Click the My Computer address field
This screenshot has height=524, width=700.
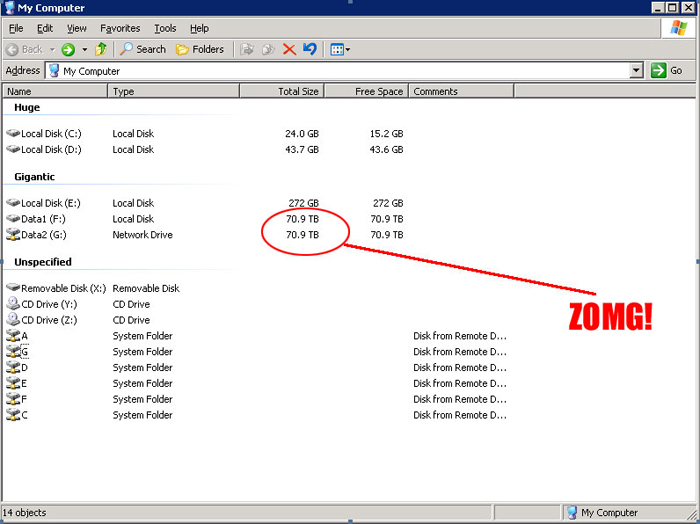point(340,71)
